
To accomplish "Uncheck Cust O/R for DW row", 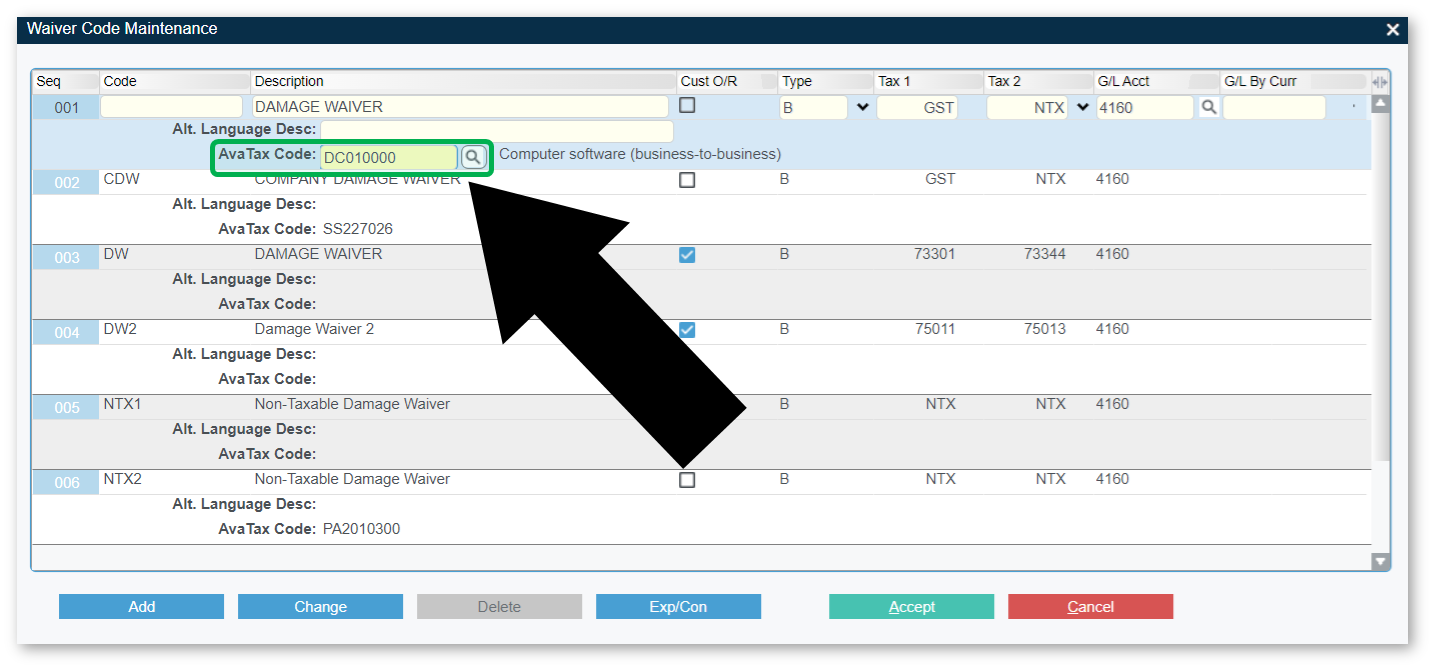I will [x=687, y=255].
